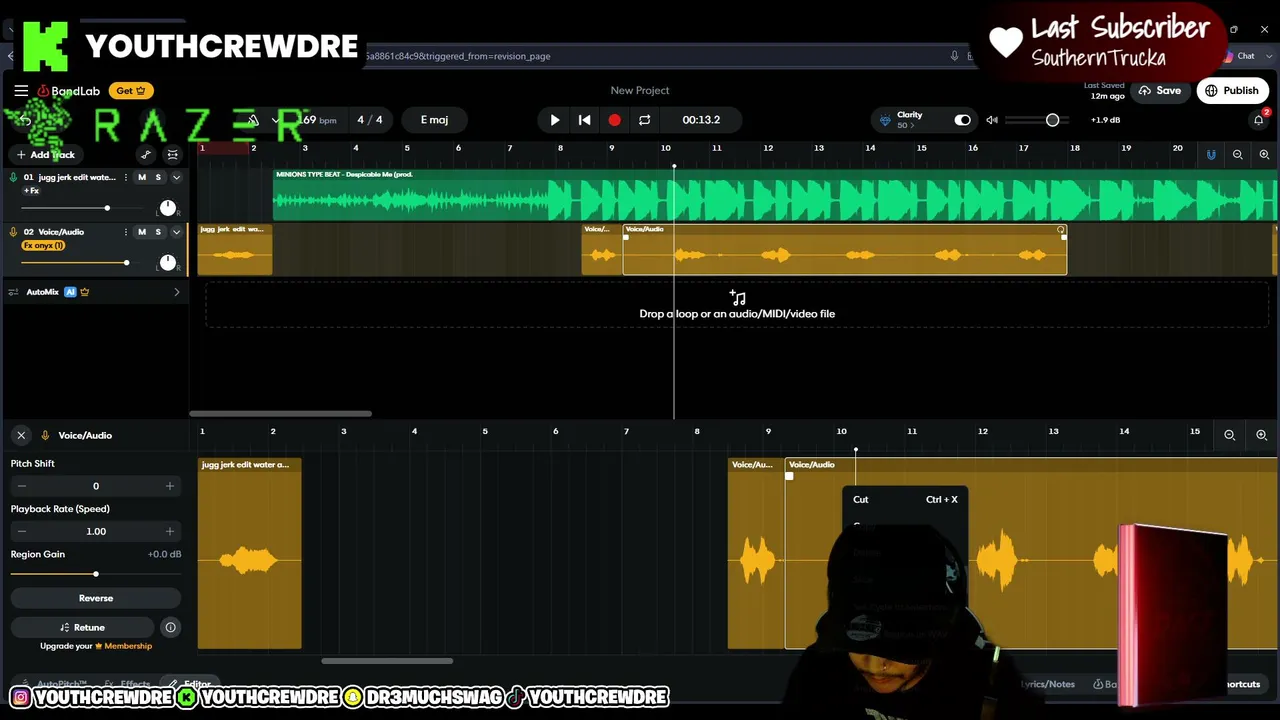Open the metronome settings dropdown arrow

(275, 120)
